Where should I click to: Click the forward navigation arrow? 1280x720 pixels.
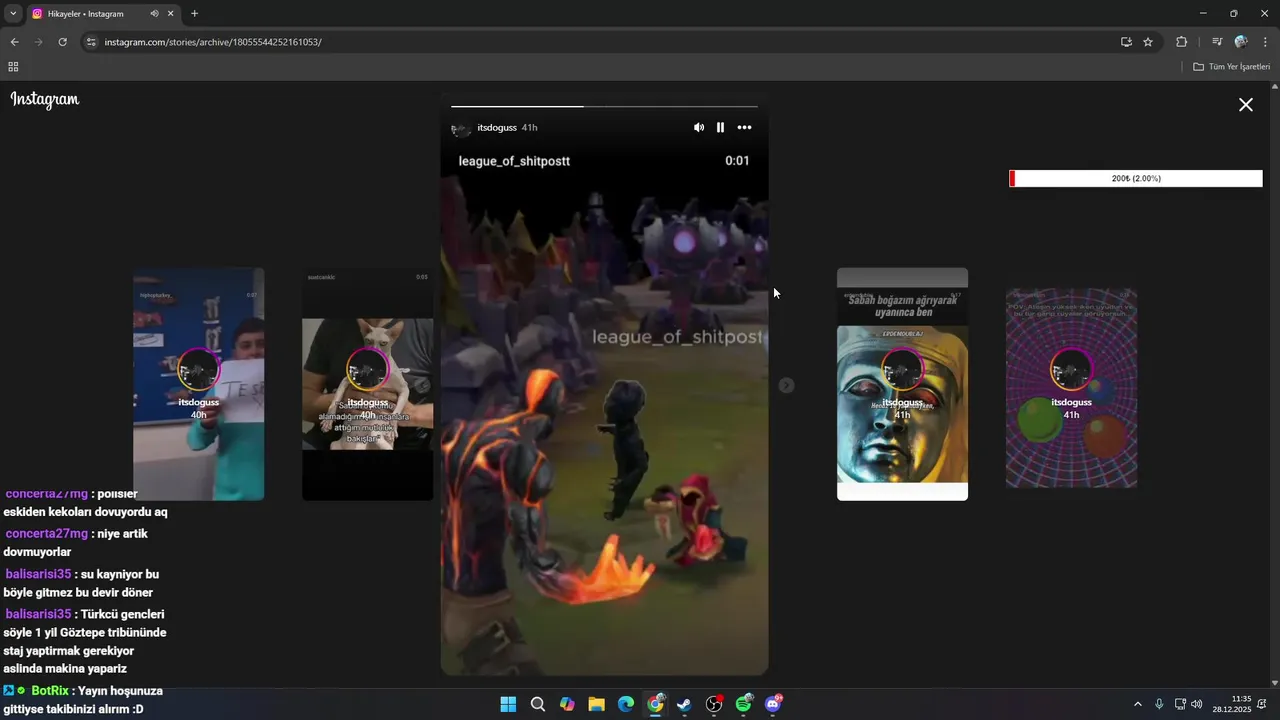[x=38, y=42]
